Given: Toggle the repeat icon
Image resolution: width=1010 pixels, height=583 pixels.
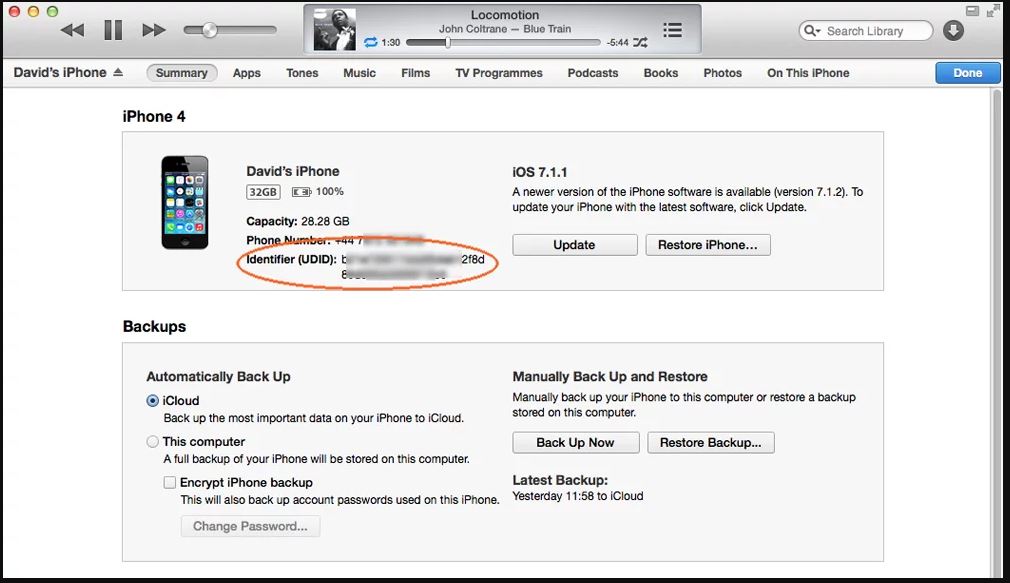Looking at the screenshot, I should coord(371,43).
